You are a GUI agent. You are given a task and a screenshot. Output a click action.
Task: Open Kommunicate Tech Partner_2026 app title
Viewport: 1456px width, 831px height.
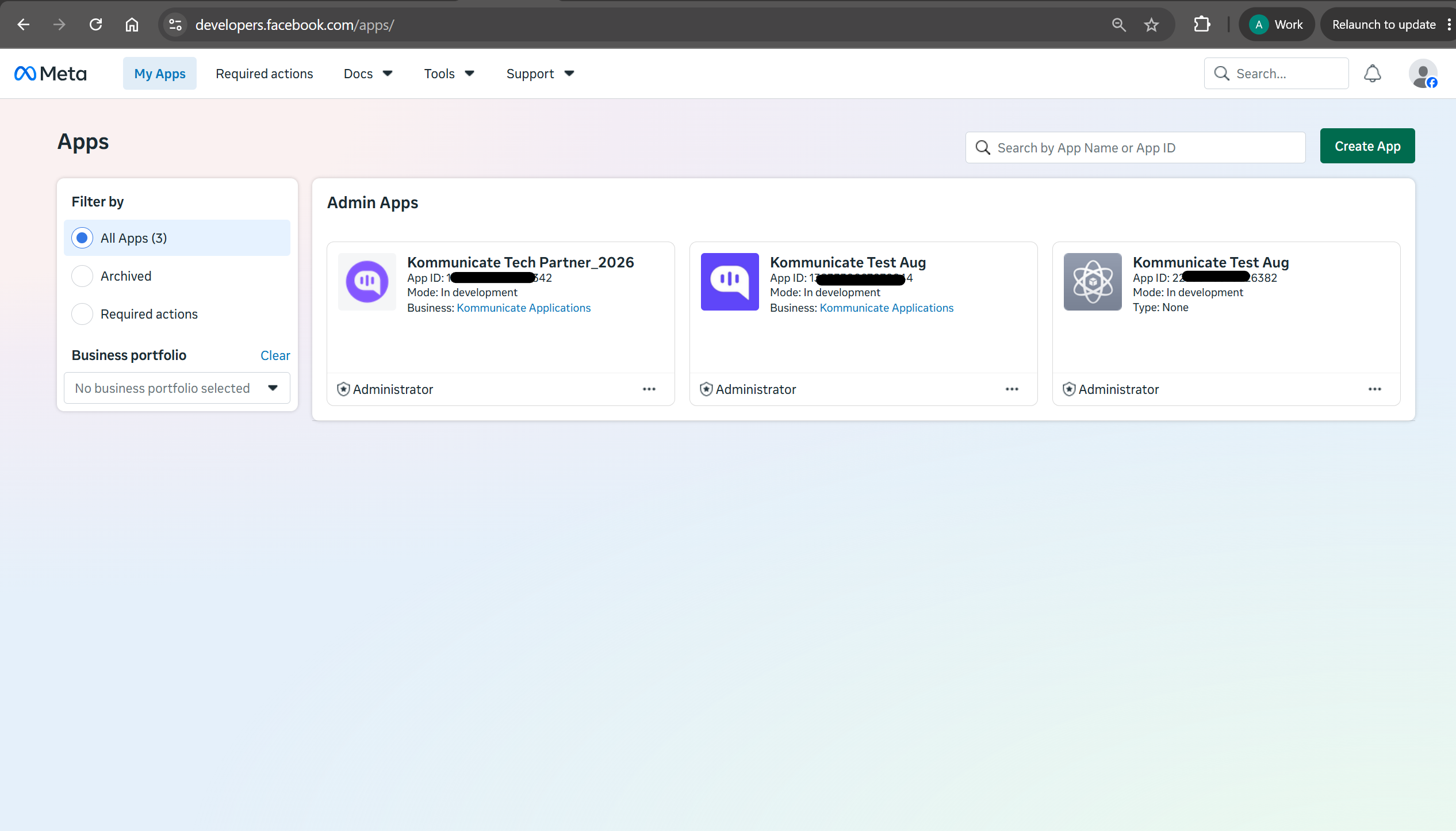click(x=520, y=262)
